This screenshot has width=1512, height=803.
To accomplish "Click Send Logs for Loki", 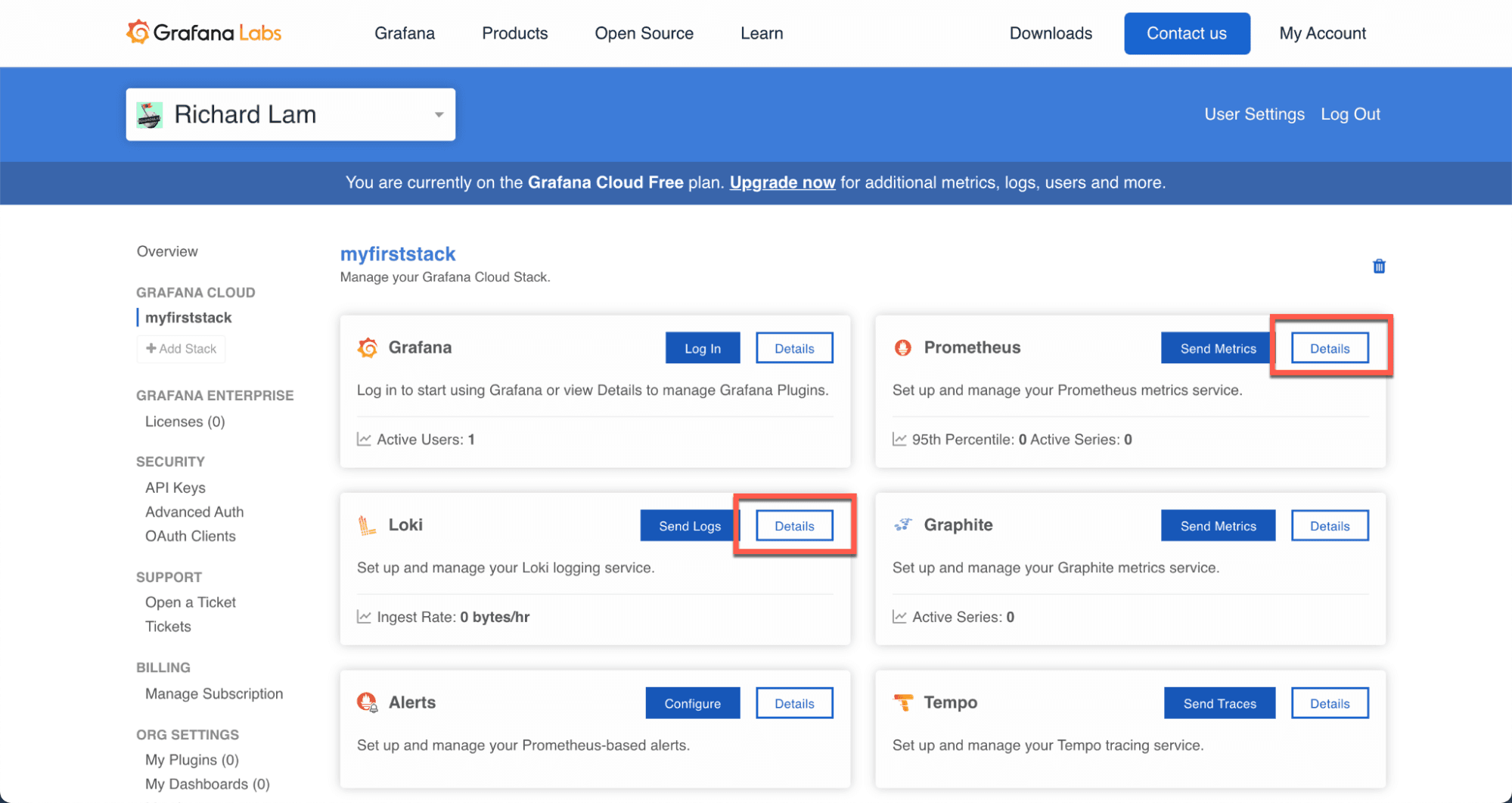I will tap(689, 526).
